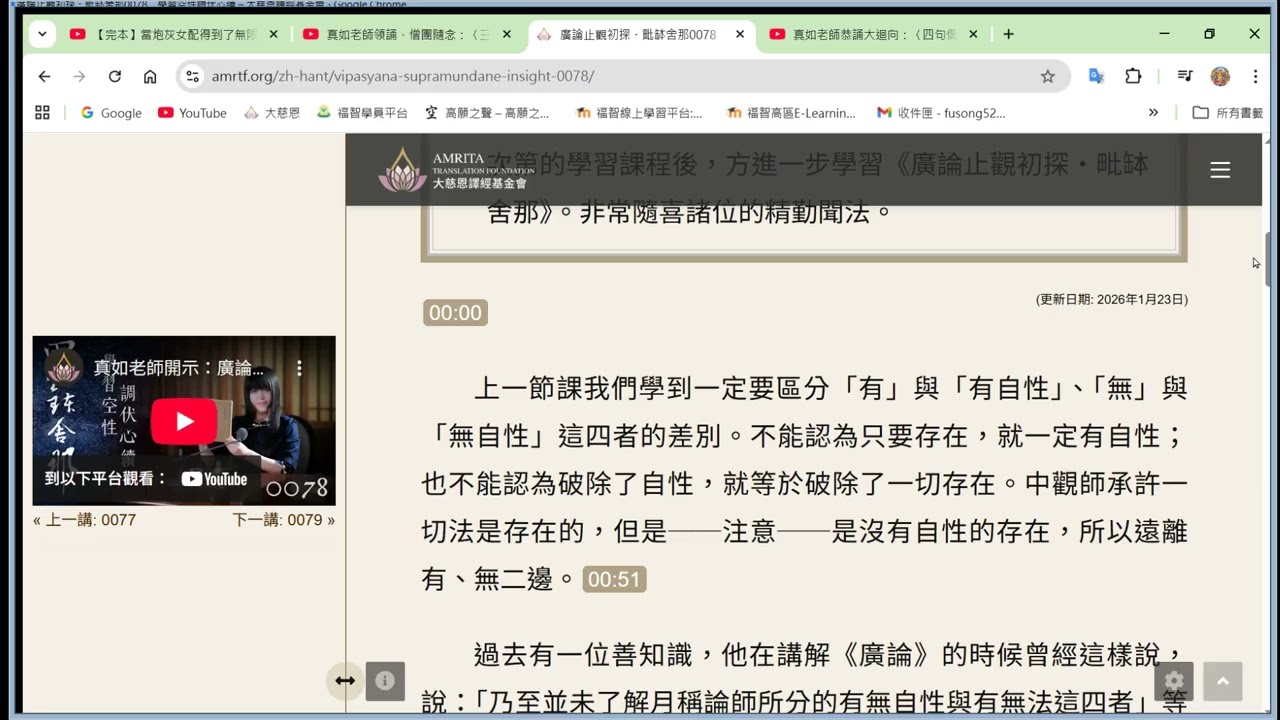Open the Chrome three-dot menu
Screen dimensions: 1280x720
(1255, 76)
